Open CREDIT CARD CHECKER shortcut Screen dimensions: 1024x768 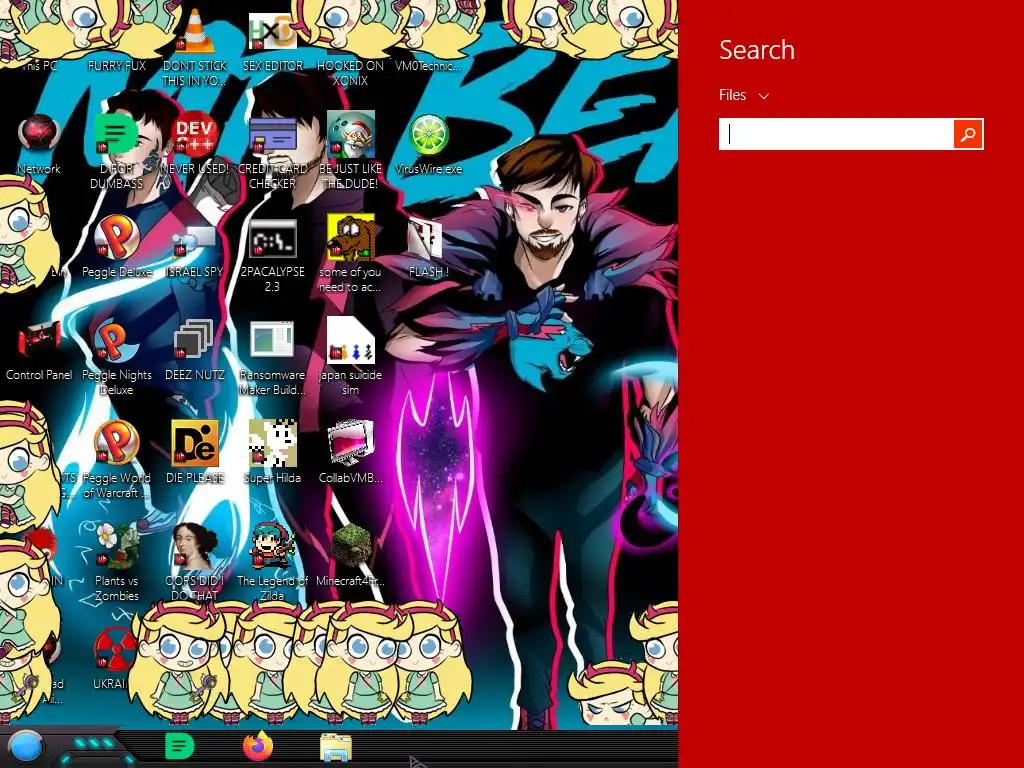coord(273,134)
